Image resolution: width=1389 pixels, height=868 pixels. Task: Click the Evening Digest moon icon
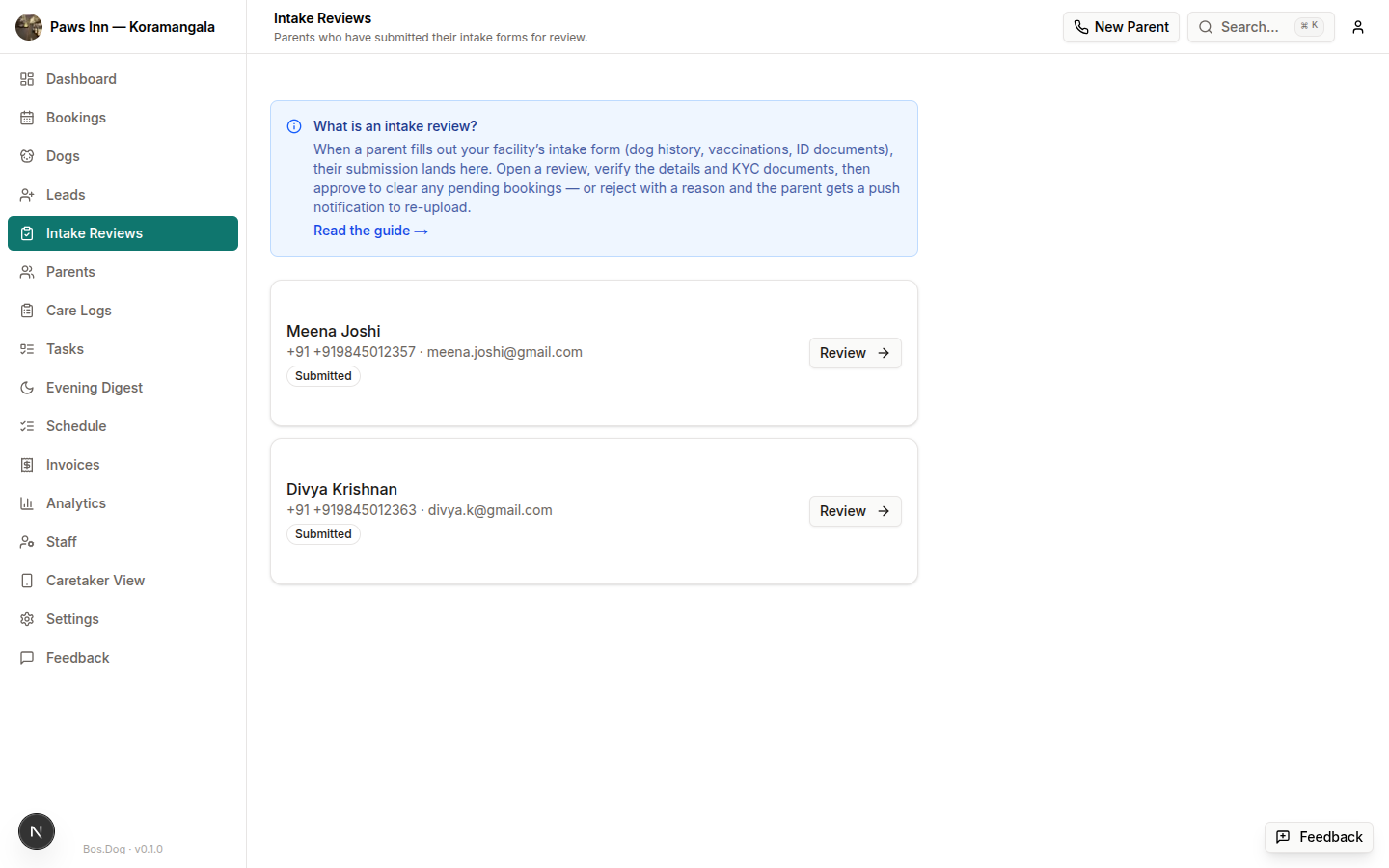[26, 387]
